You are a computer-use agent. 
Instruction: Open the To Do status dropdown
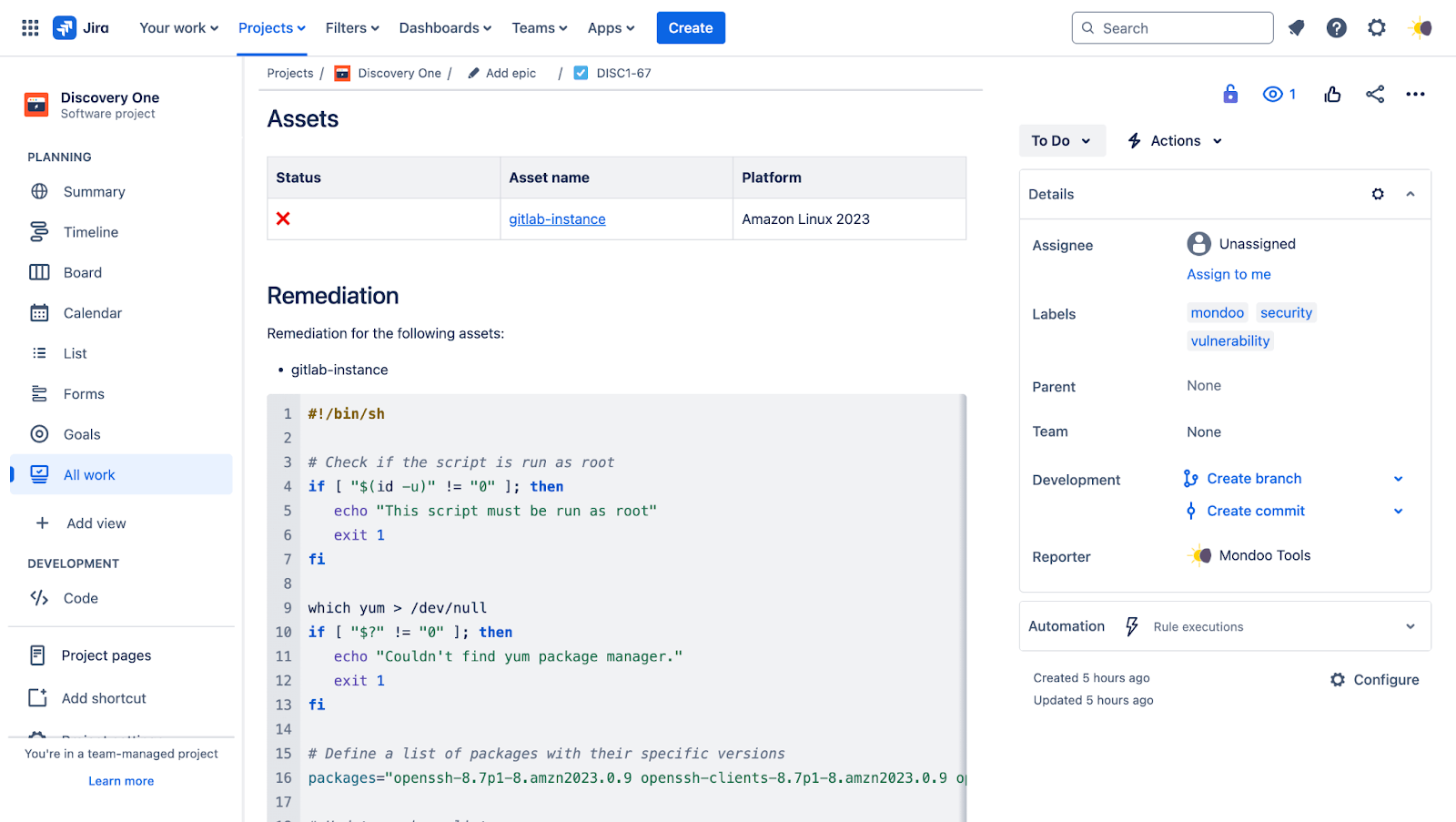pyautogui.click(x=1061, y=140)
